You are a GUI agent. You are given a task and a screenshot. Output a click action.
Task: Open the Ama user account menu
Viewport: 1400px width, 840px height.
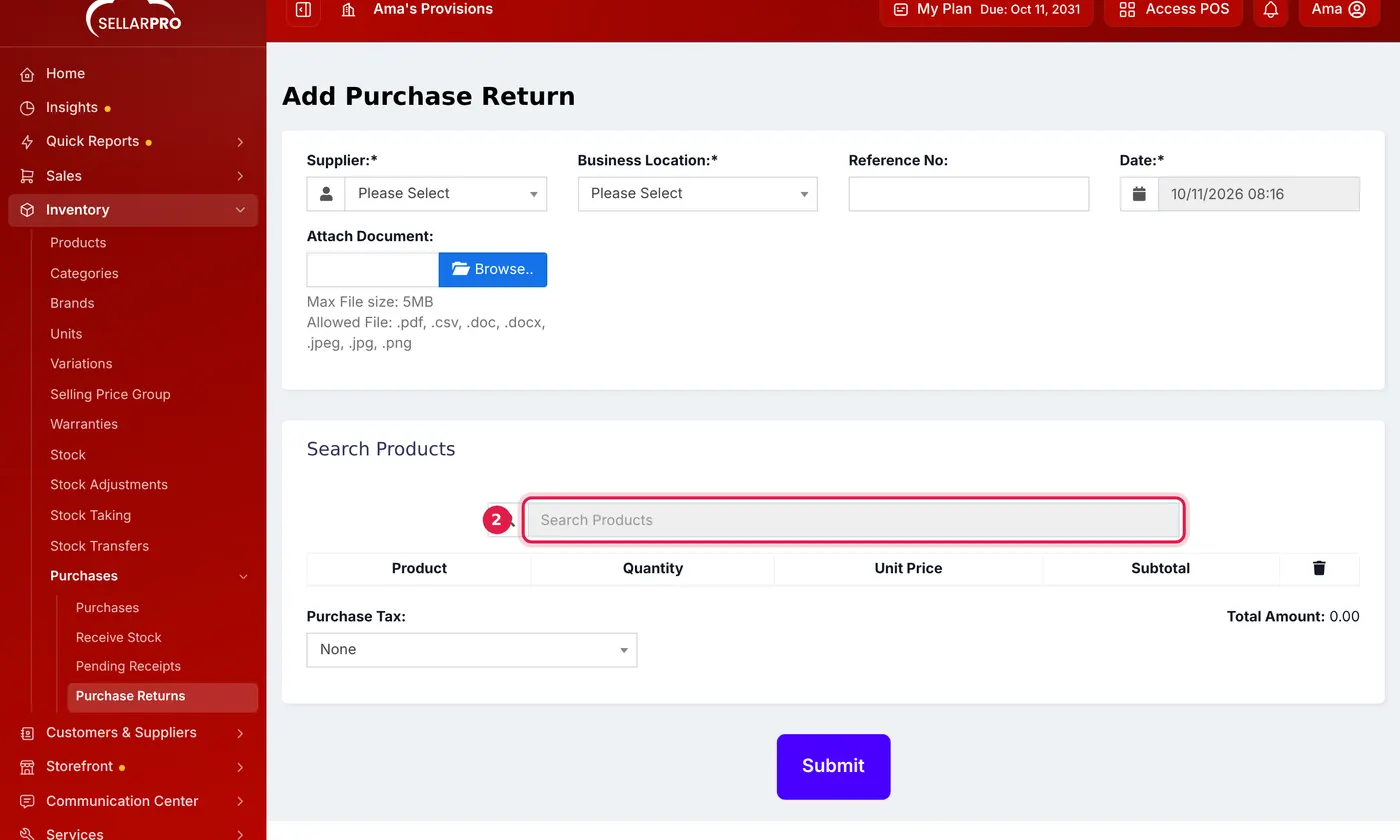(x=1339, y=10)
